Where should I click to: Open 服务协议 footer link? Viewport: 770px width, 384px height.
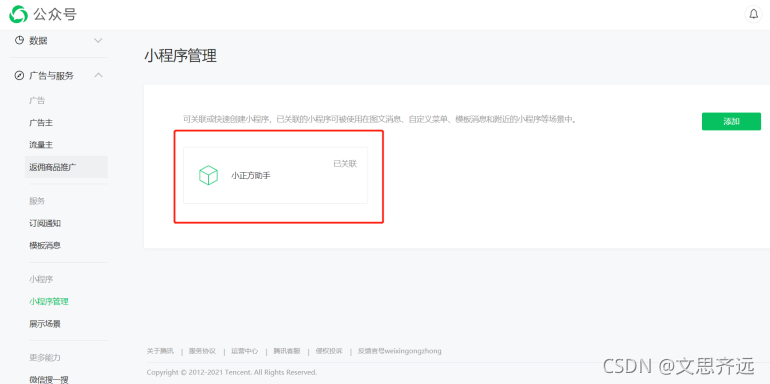click(202, 351)
